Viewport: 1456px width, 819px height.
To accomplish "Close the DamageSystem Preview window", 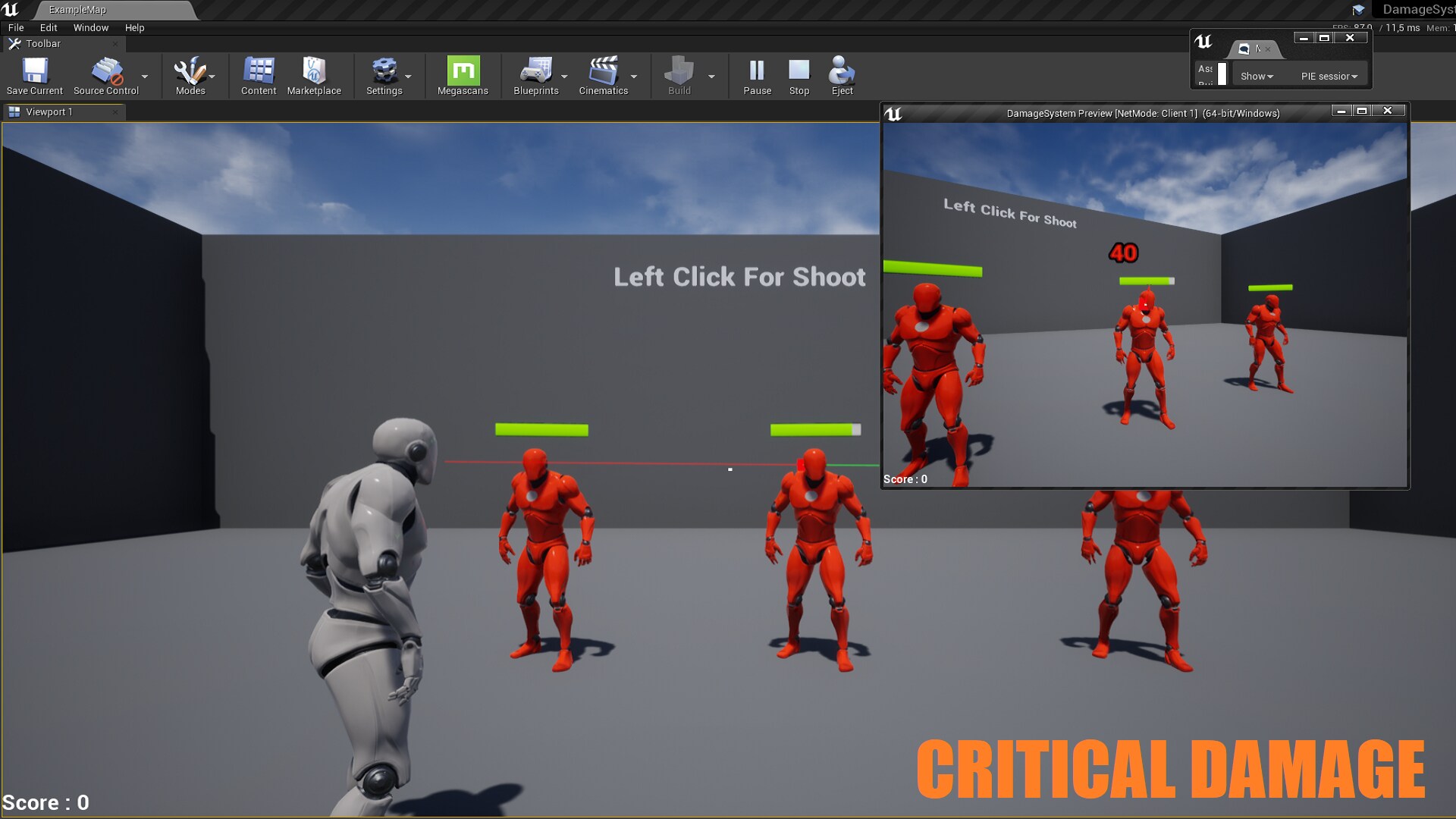I will tap(1387, 111).
